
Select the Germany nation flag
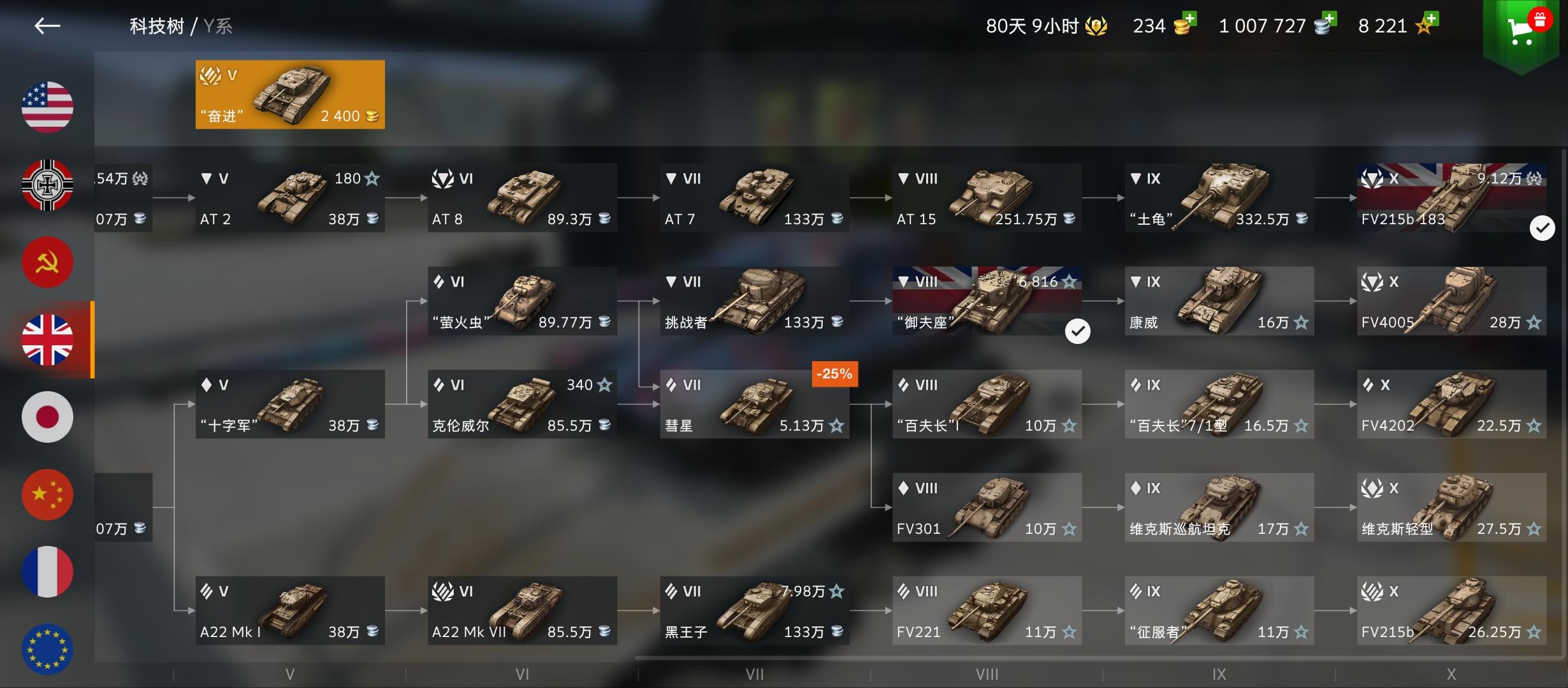click(47, 185)
